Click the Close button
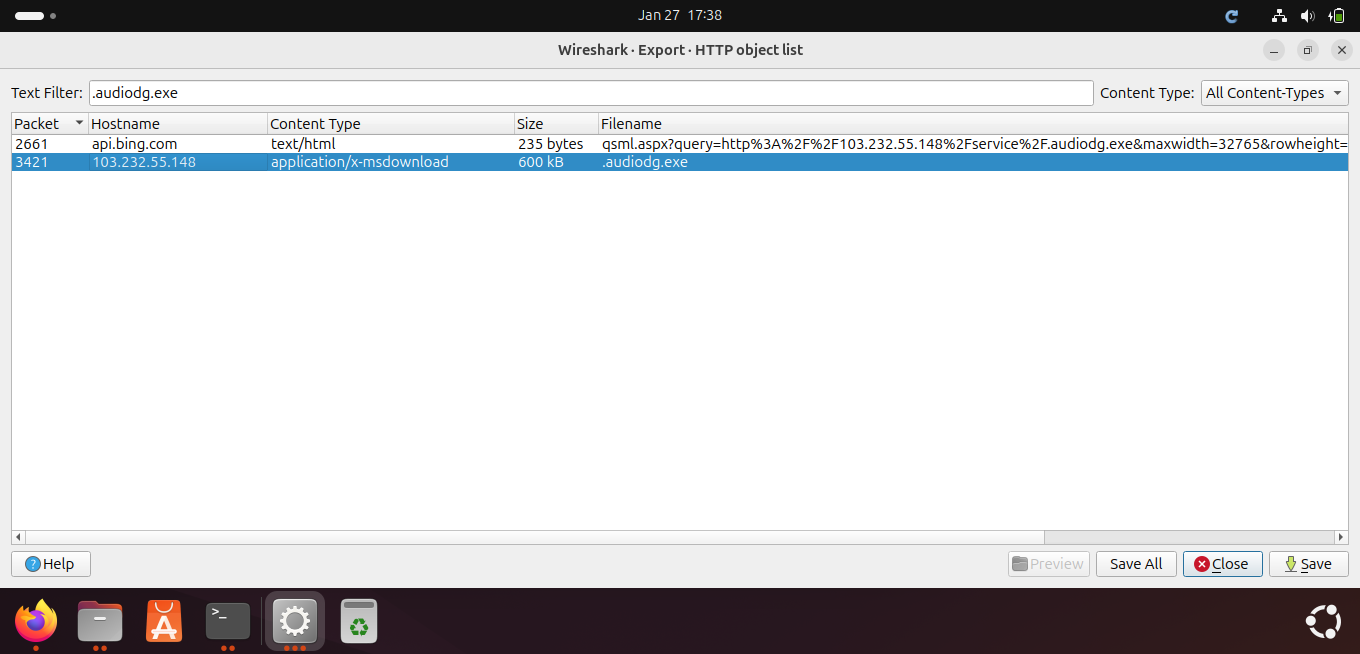The height and width of the screenshot is (654, 1360). click(x=1222, y=564)
